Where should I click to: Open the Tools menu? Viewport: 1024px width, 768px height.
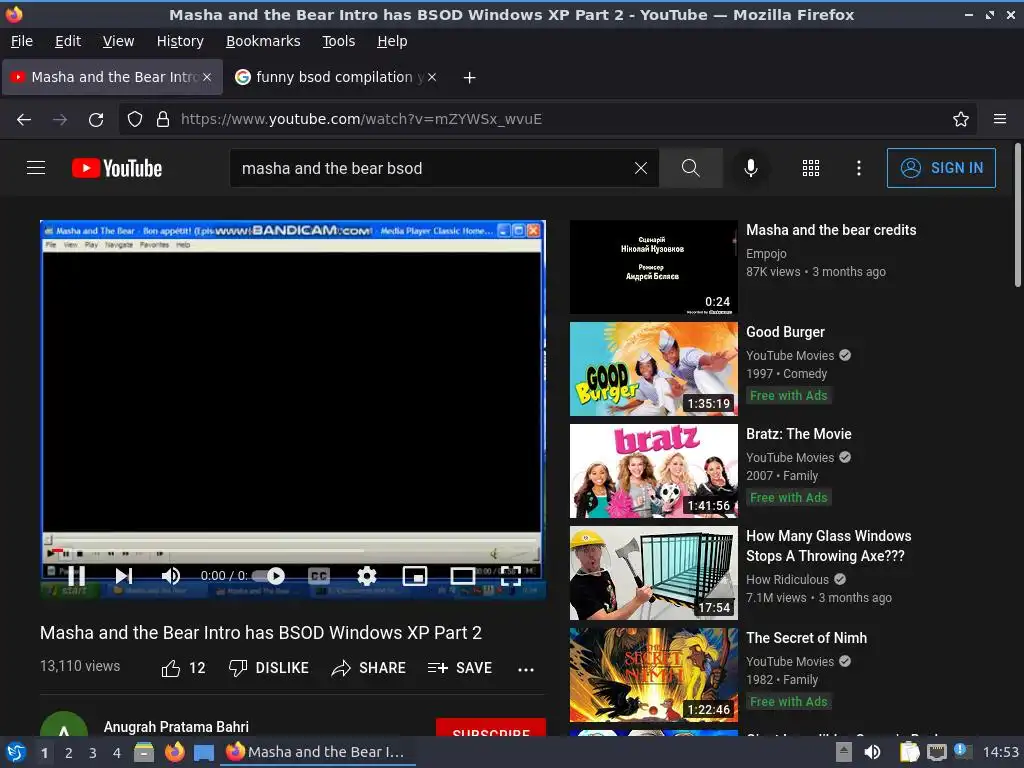[x=338, y=41]
